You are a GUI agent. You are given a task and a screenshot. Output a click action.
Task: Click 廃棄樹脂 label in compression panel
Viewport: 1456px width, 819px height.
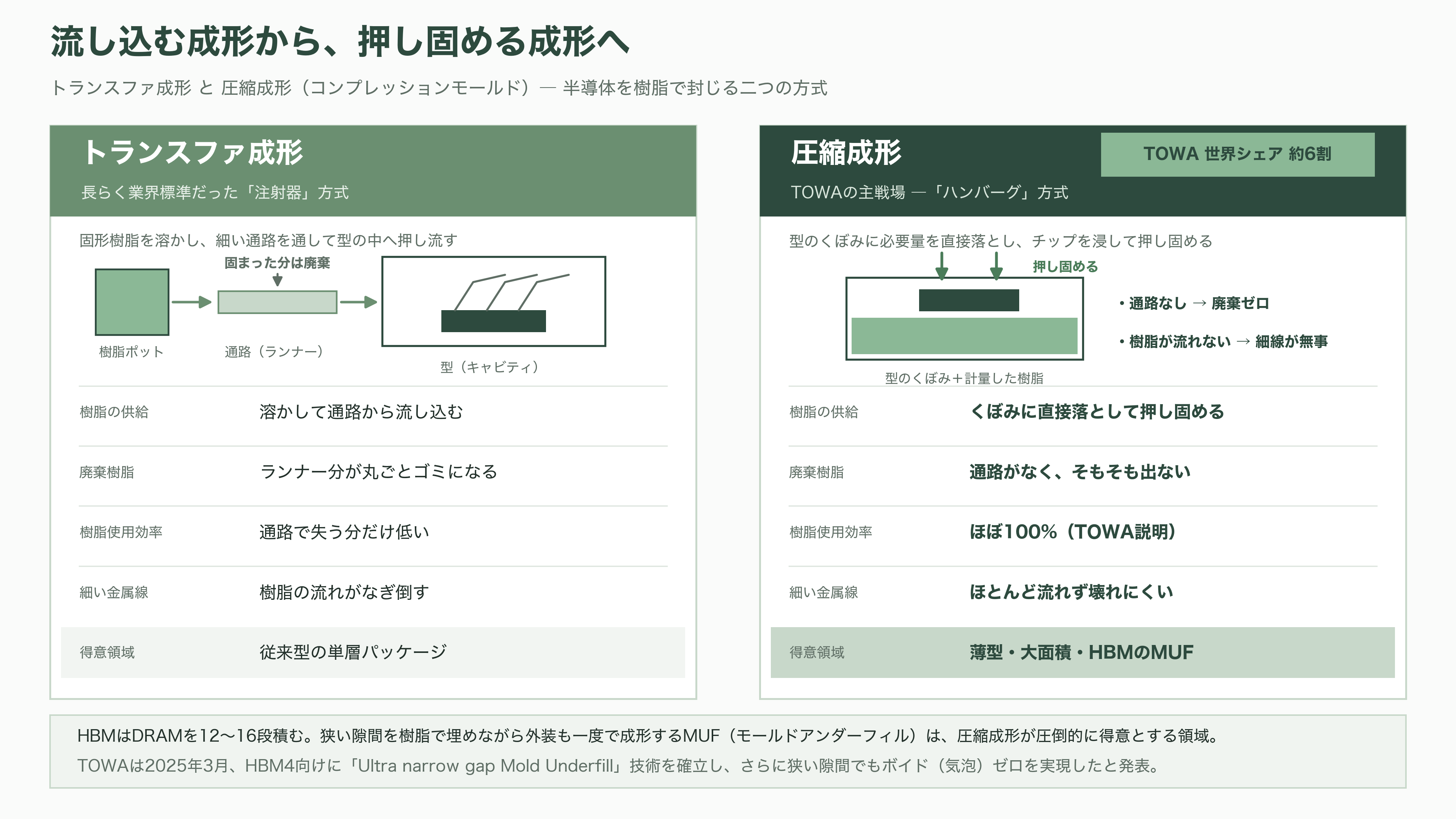[x=816, y=472]
